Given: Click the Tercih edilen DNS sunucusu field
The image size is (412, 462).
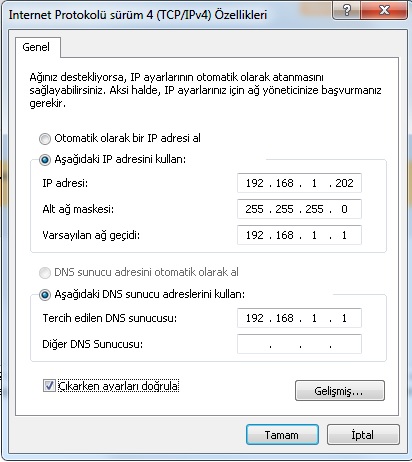Looking at the screenshot, I should (x=299, y=318).
